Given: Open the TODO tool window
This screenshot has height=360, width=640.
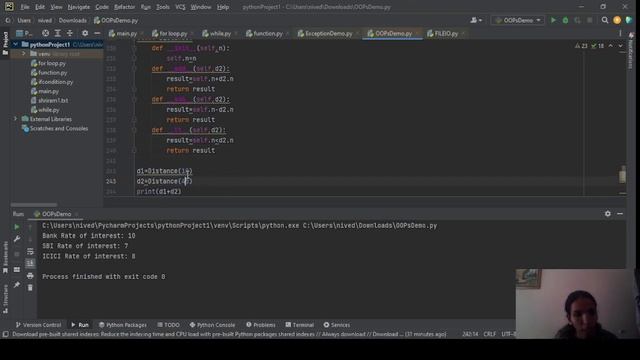Looking at the screenshot, I should 168,325.
